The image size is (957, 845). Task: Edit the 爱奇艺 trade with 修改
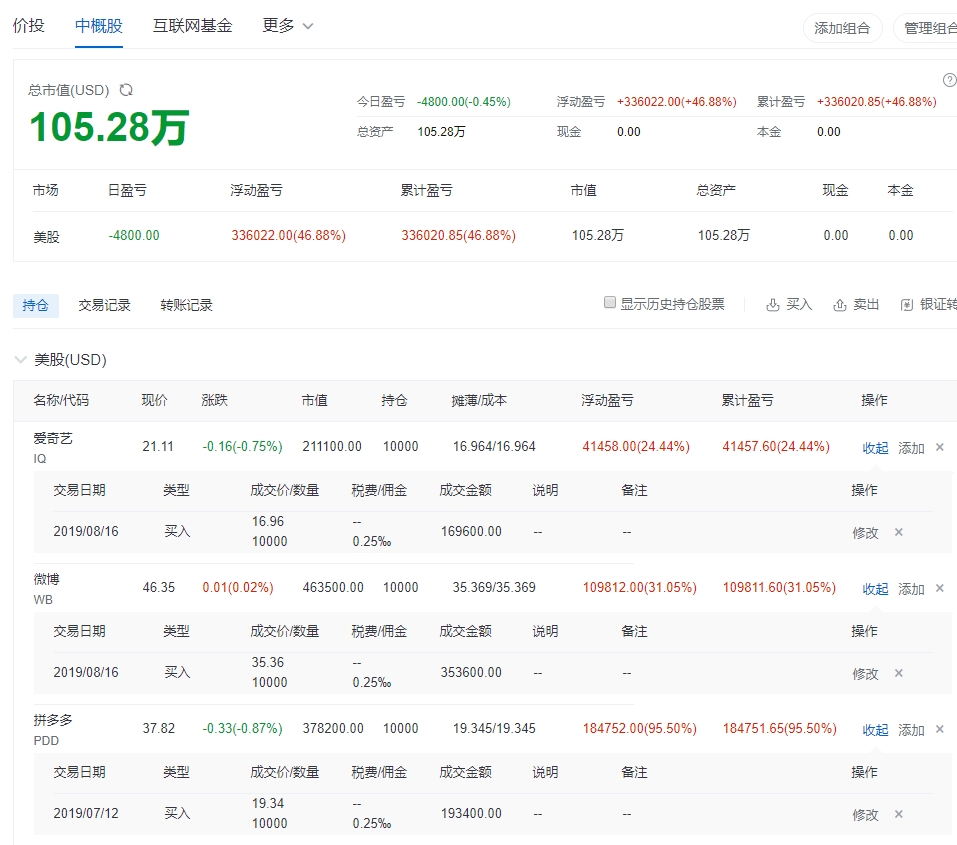pos(865,533)
